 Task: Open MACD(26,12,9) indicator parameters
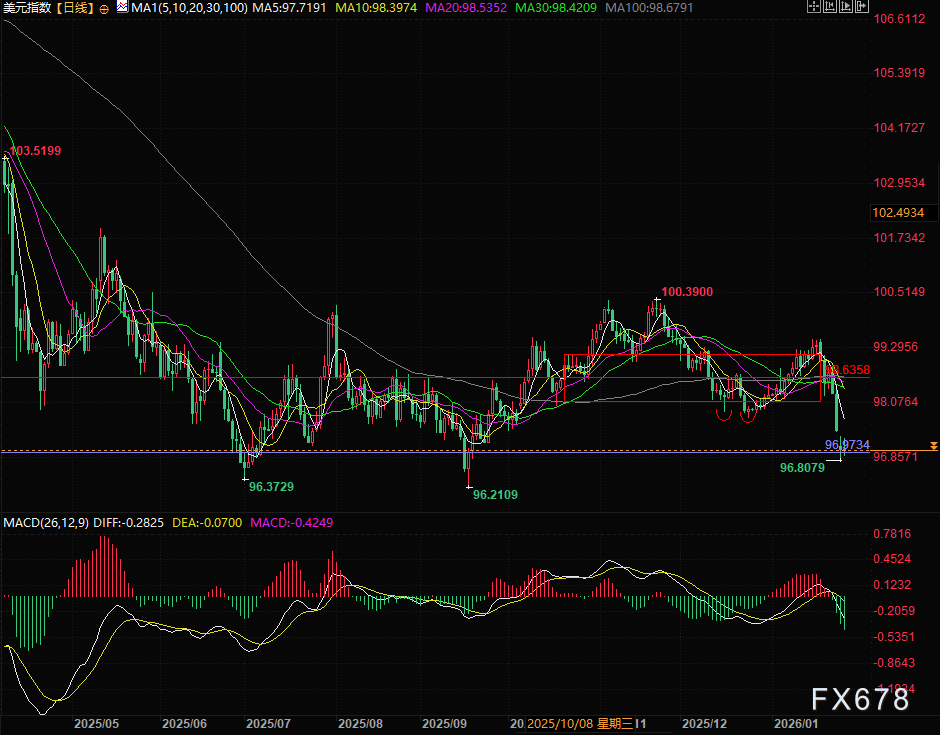click(45, 523)
